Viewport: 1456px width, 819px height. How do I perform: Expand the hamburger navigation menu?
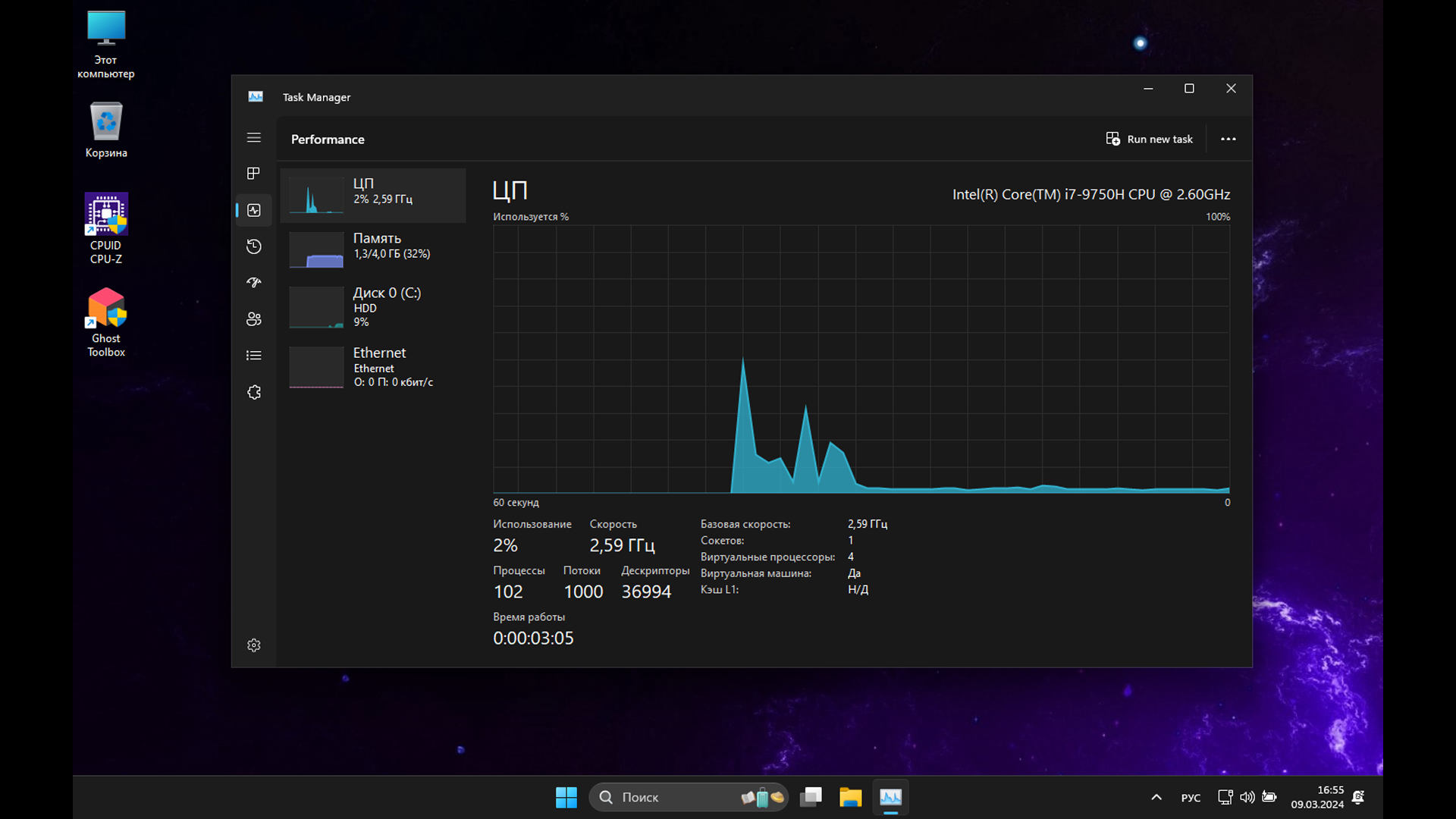point(253,138)
